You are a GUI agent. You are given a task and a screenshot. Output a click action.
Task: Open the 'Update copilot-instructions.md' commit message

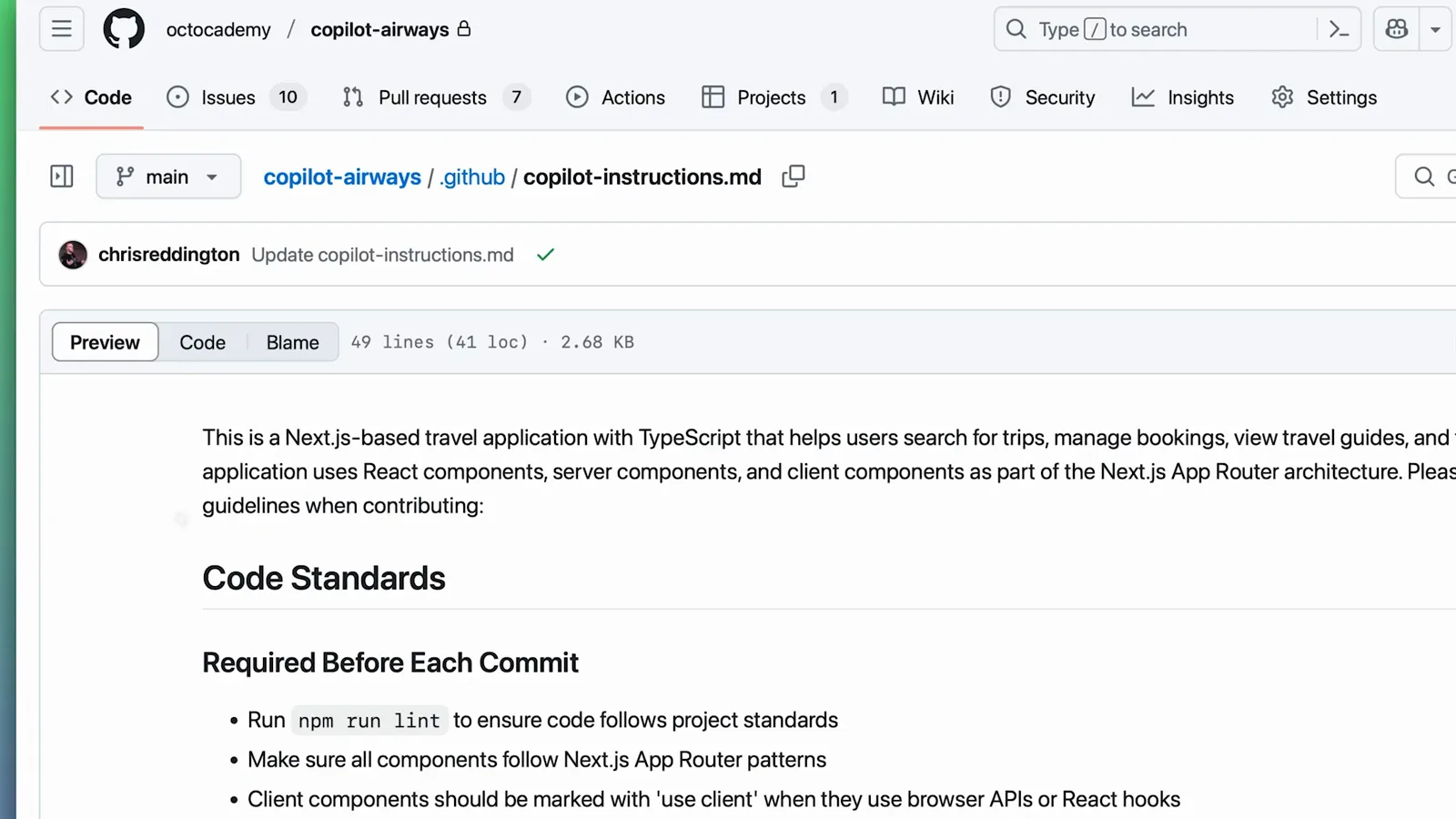[382, 255]
